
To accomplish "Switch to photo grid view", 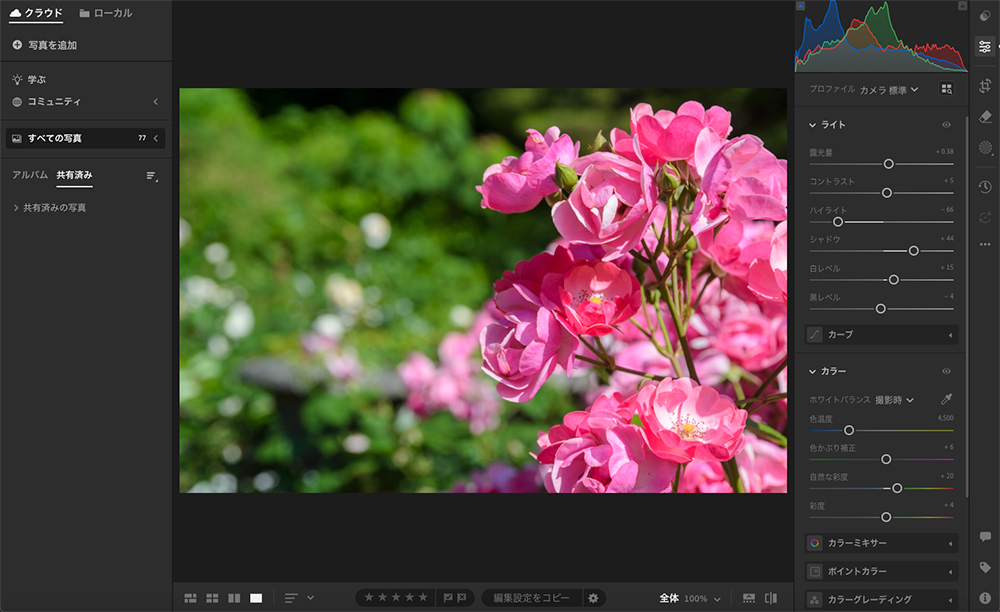I will coord(191,598).
